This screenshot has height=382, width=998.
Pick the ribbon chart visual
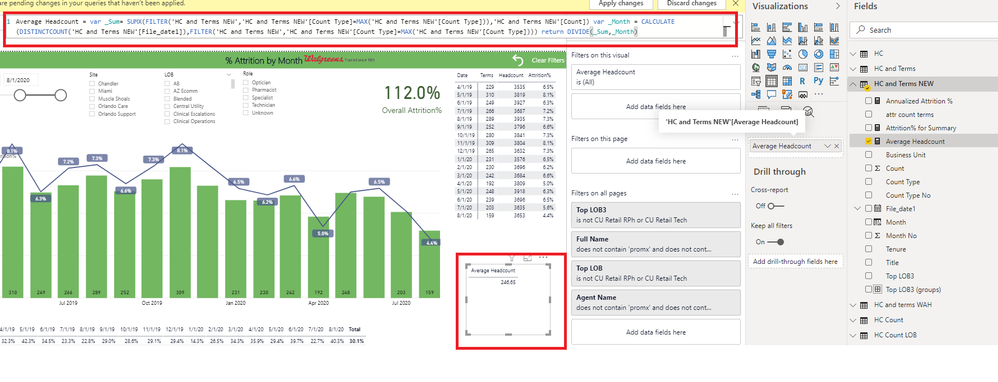pos(834,41)
